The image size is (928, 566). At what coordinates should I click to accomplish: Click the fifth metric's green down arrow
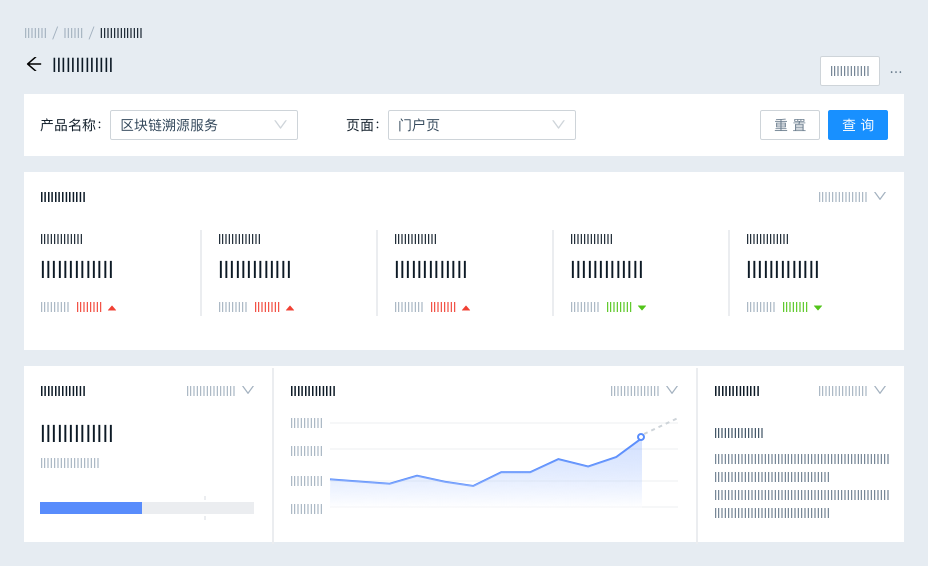pos(818,308)
